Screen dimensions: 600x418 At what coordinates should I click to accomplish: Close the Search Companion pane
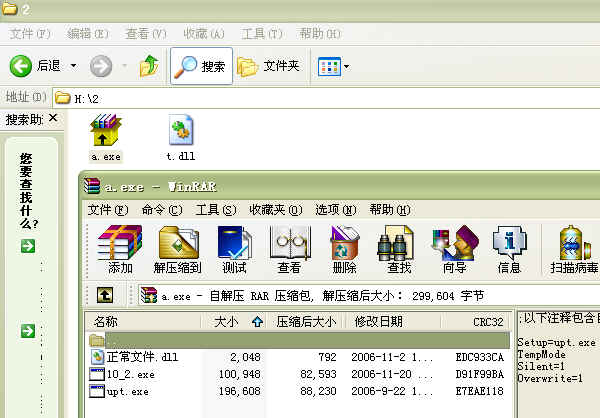pyautogui.click(x=53, y=118)
